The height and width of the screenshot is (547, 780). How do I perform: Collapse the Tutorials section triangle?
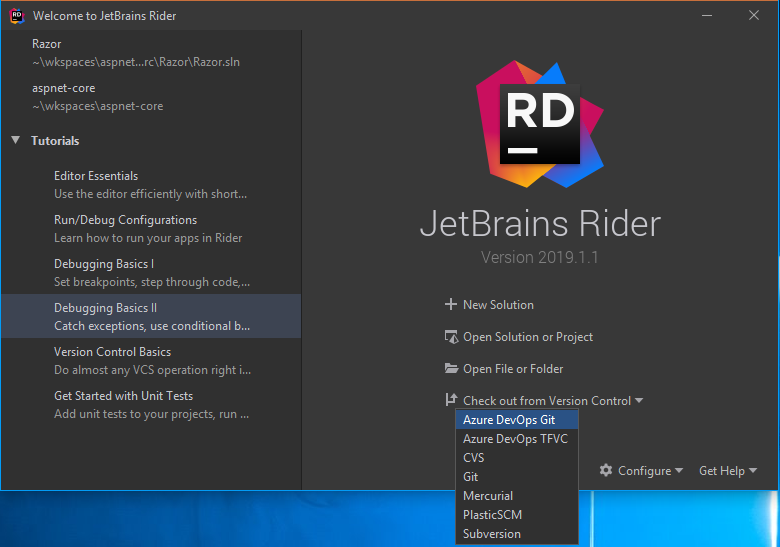[16, 140]
